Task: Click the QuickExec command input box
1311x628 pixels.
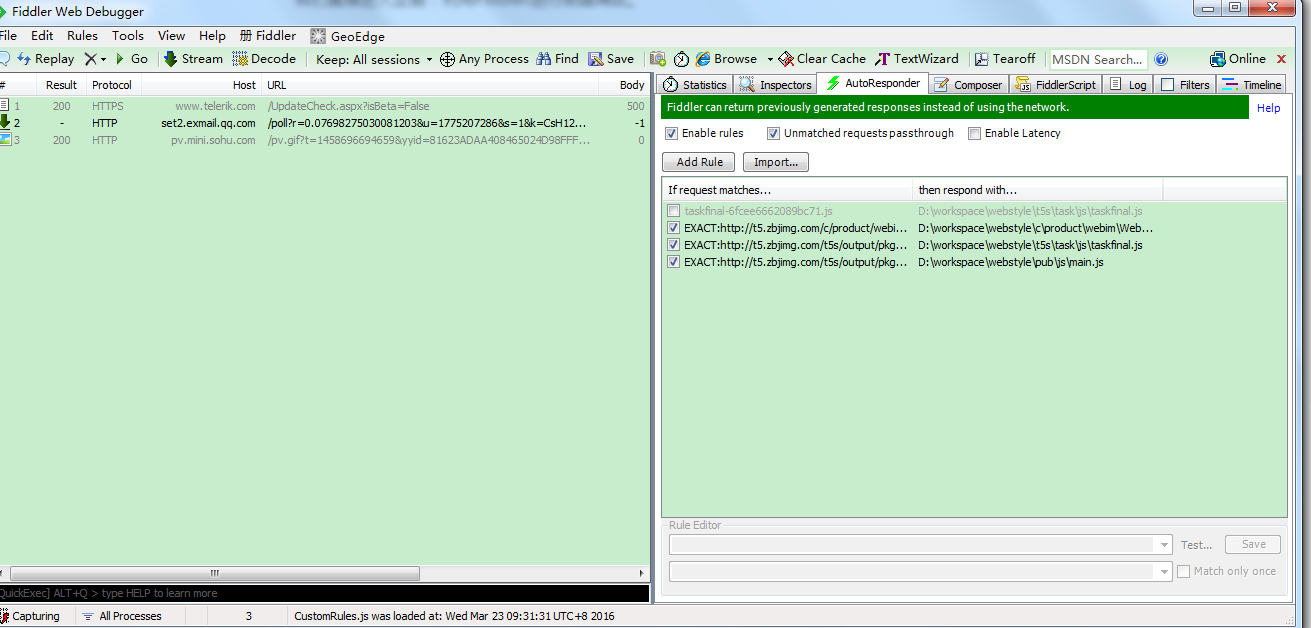Action: [325, 593]
